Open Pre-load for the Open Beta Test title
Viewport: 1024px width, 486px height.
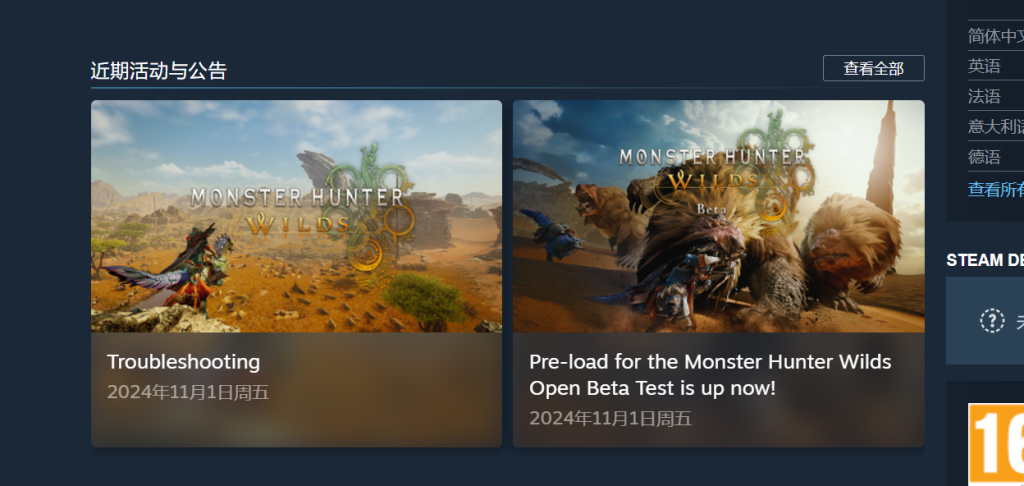point(710,375)
